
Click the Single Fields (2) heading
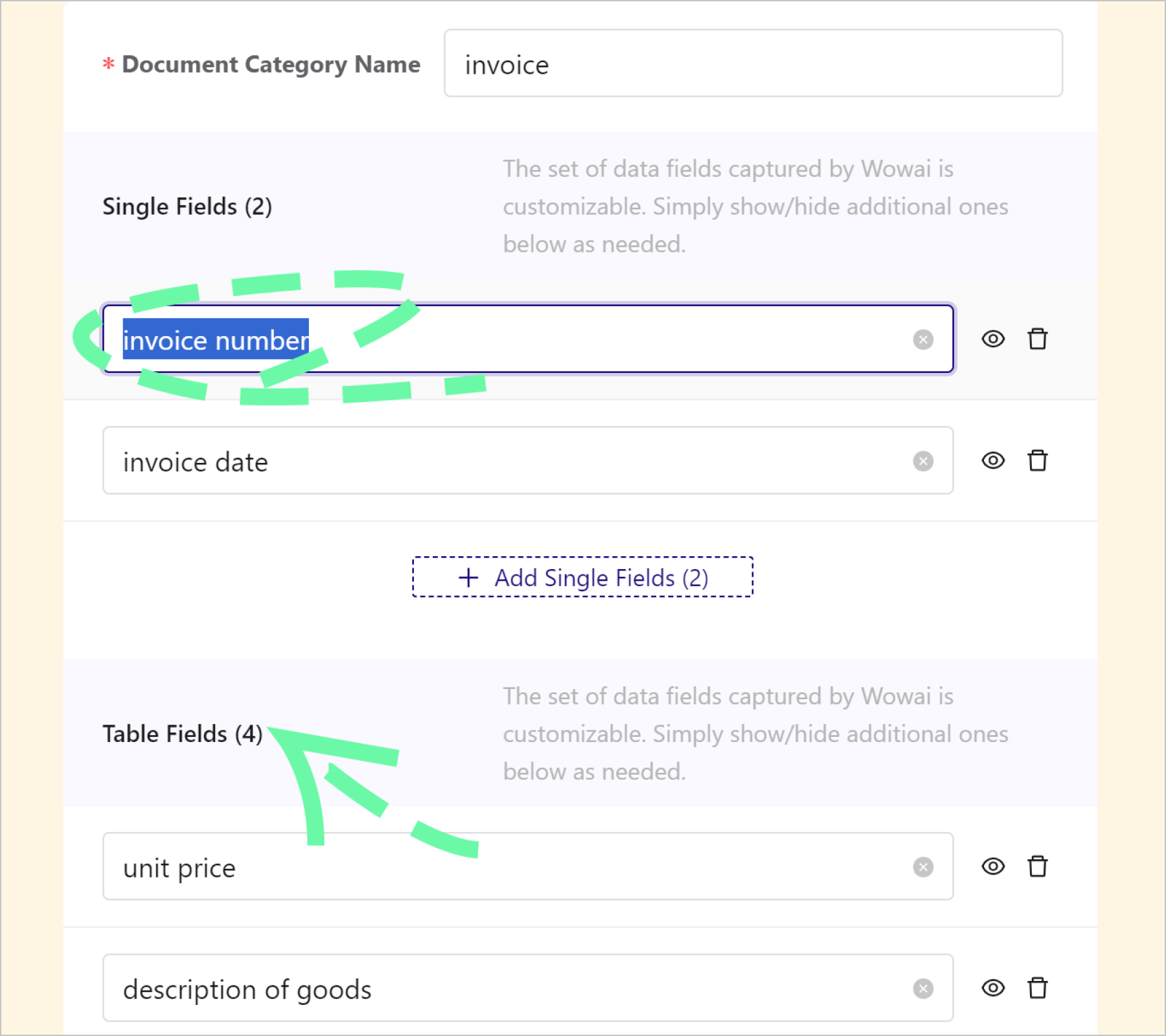point(187,207)
